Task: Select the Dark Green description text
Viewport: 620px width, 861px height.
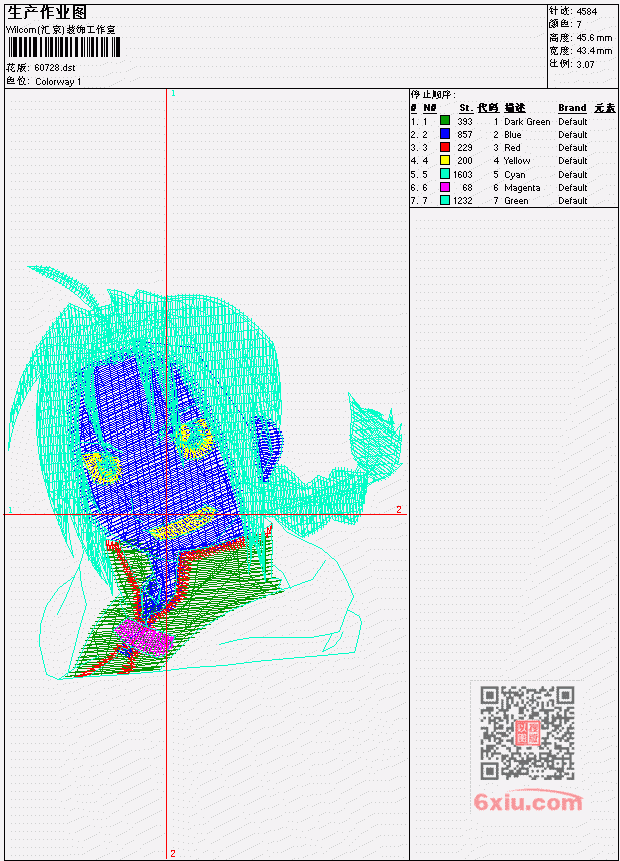Action: pos(527,121)
